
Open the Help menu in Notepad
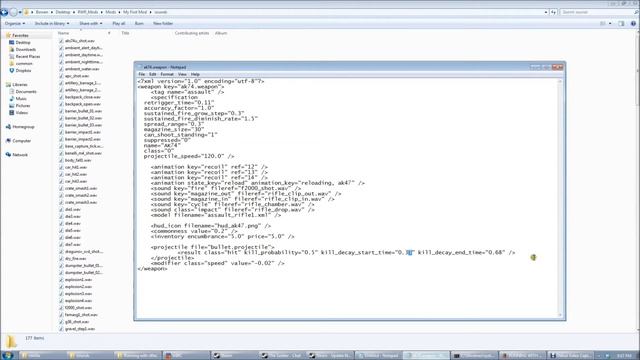click(195, 74)
